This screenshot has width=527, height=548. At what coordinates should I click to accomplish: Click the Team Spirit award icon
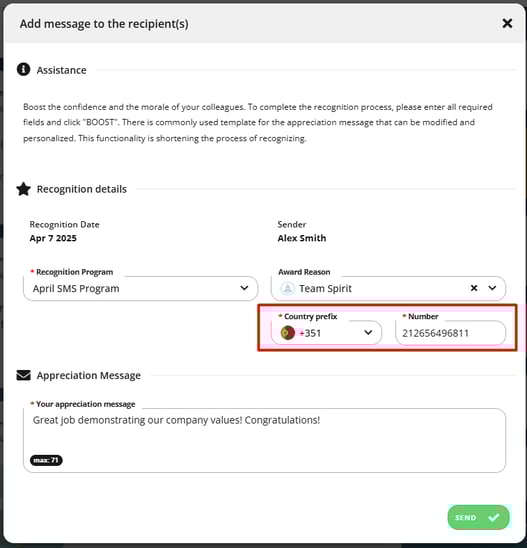point(288,288)
